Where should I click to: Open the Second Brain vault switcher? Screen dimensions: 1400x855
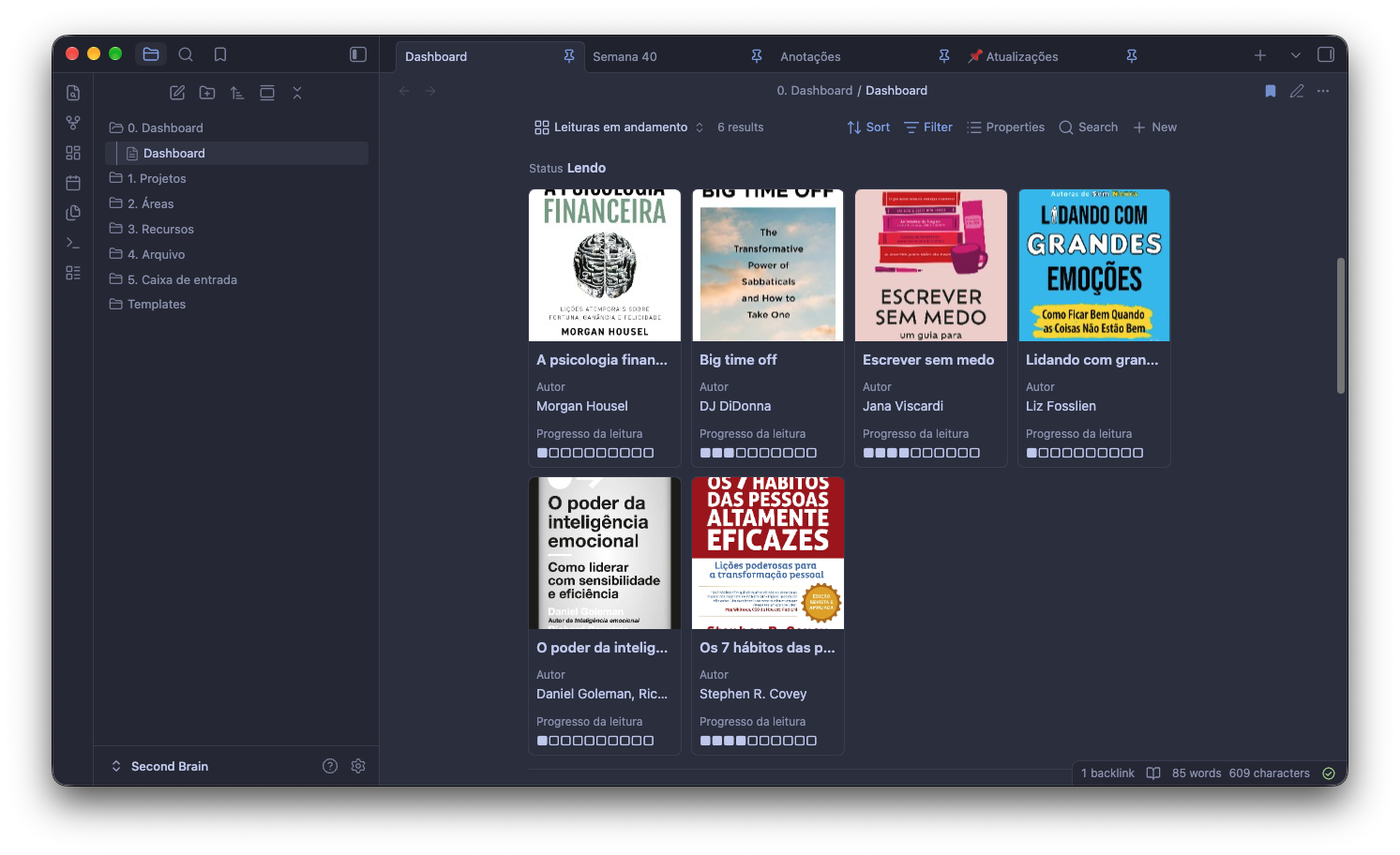pos(160,766)
